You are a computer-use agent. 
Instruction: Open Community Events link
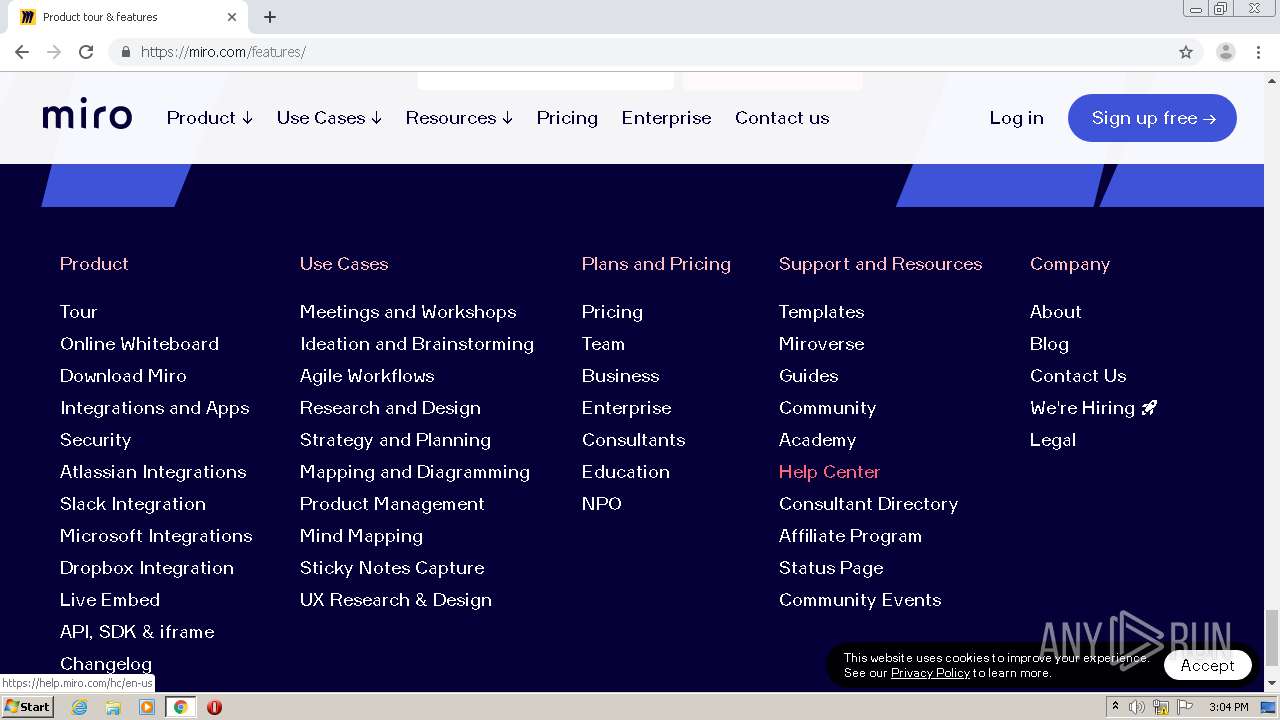(x=860, y=600)
